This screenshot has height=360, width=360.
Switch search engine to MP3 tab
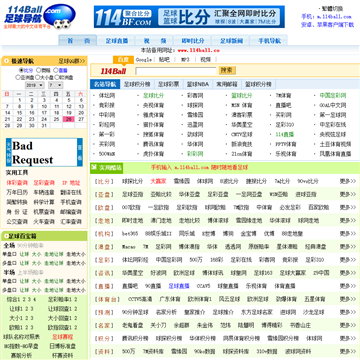click(185, 60)
